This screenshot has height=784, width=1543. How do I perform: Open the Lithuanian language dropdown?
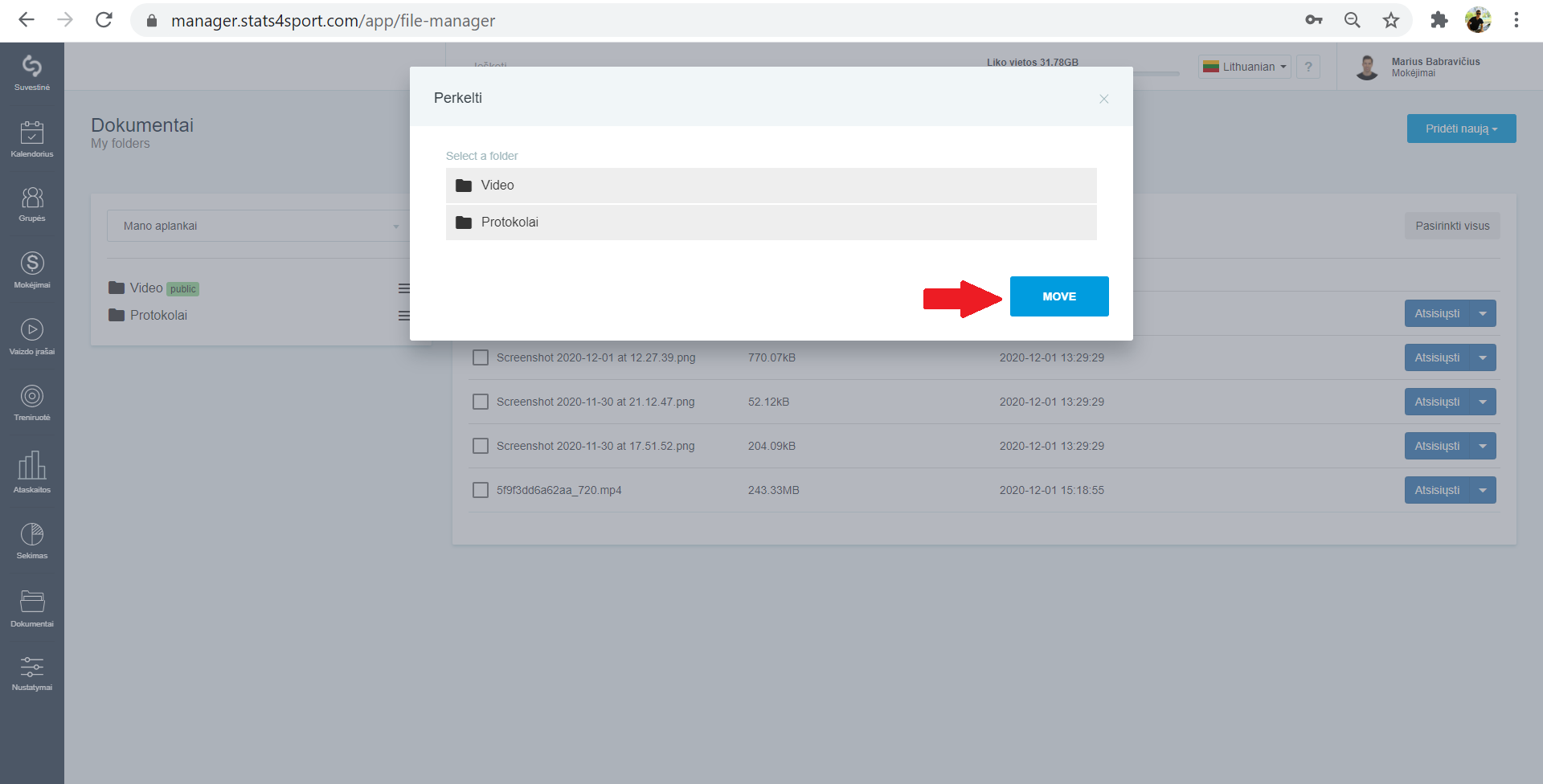pyautogui.click(x=1244, y=67)
